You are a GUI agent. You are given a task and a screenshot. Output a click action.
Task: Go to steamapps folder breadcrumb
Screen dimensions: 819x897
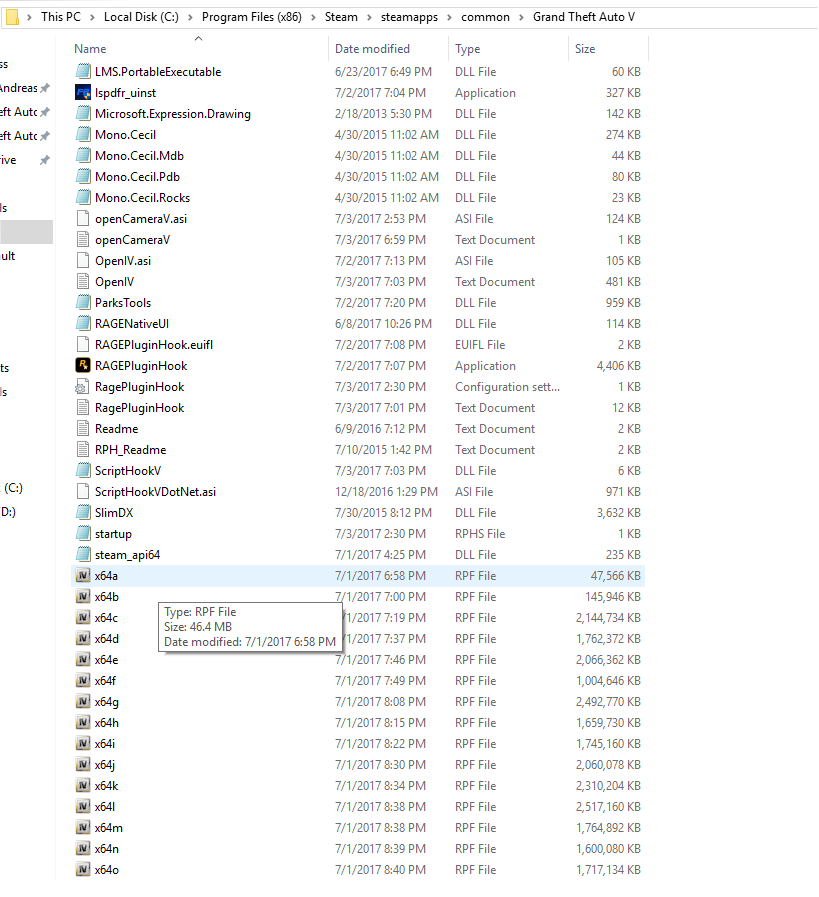click(x=410, y=17)
